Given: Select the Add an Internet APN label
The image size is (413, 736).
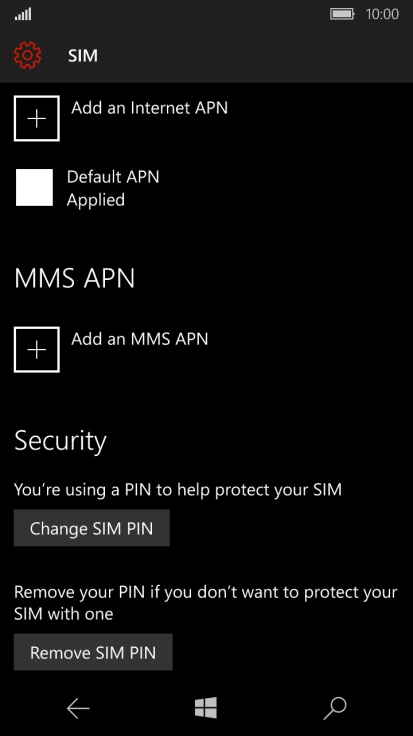Looking at the screenshot, I should (149, 108).
